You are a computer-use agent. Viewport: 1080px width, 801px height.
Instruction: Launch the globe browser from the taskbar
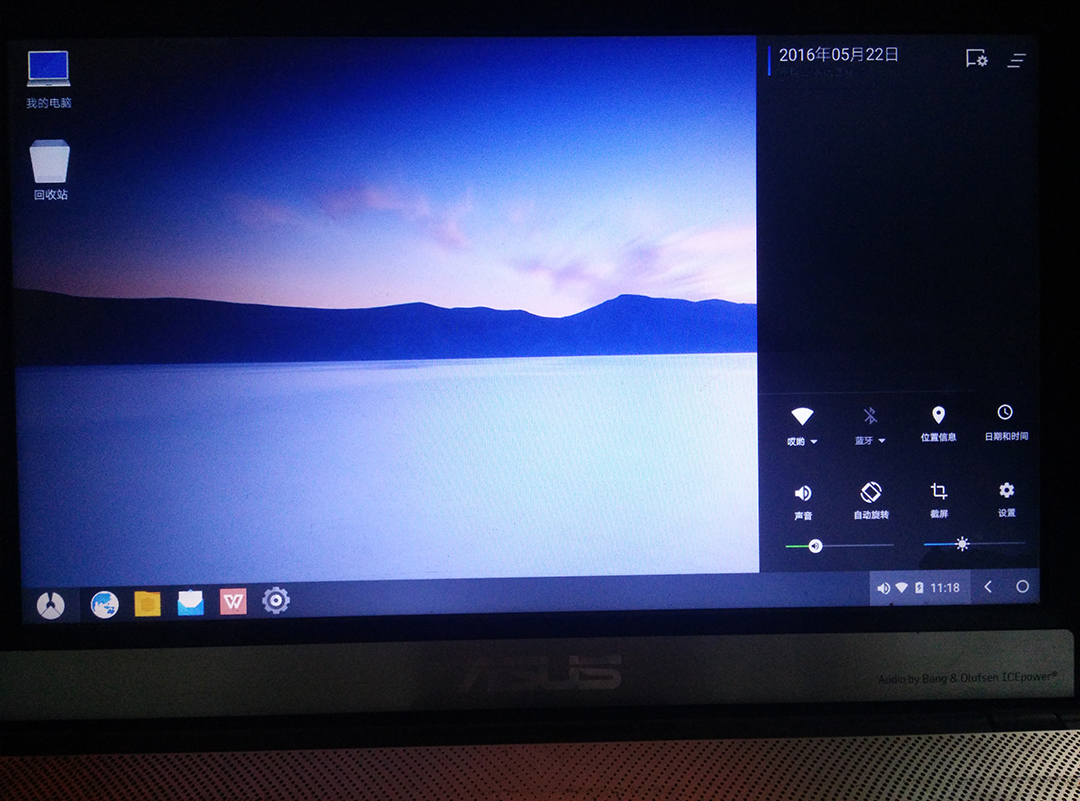(x=105, y=604)
